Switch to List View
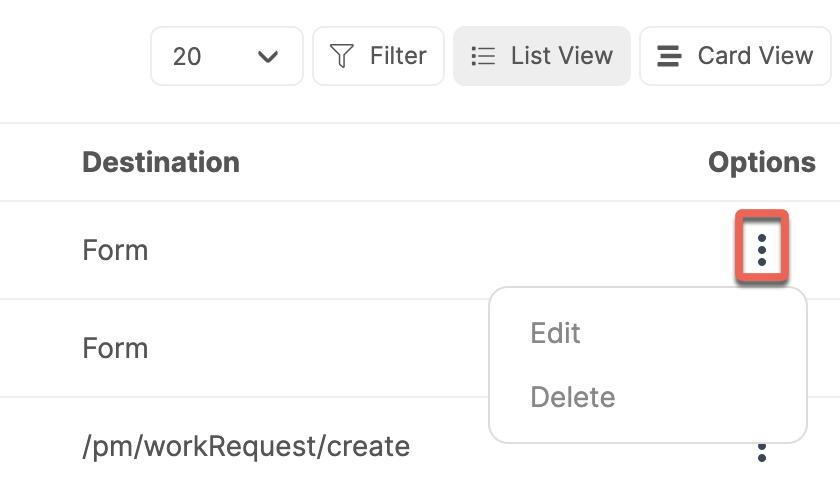This screenshot has height=492, width=840. [542, 56]
